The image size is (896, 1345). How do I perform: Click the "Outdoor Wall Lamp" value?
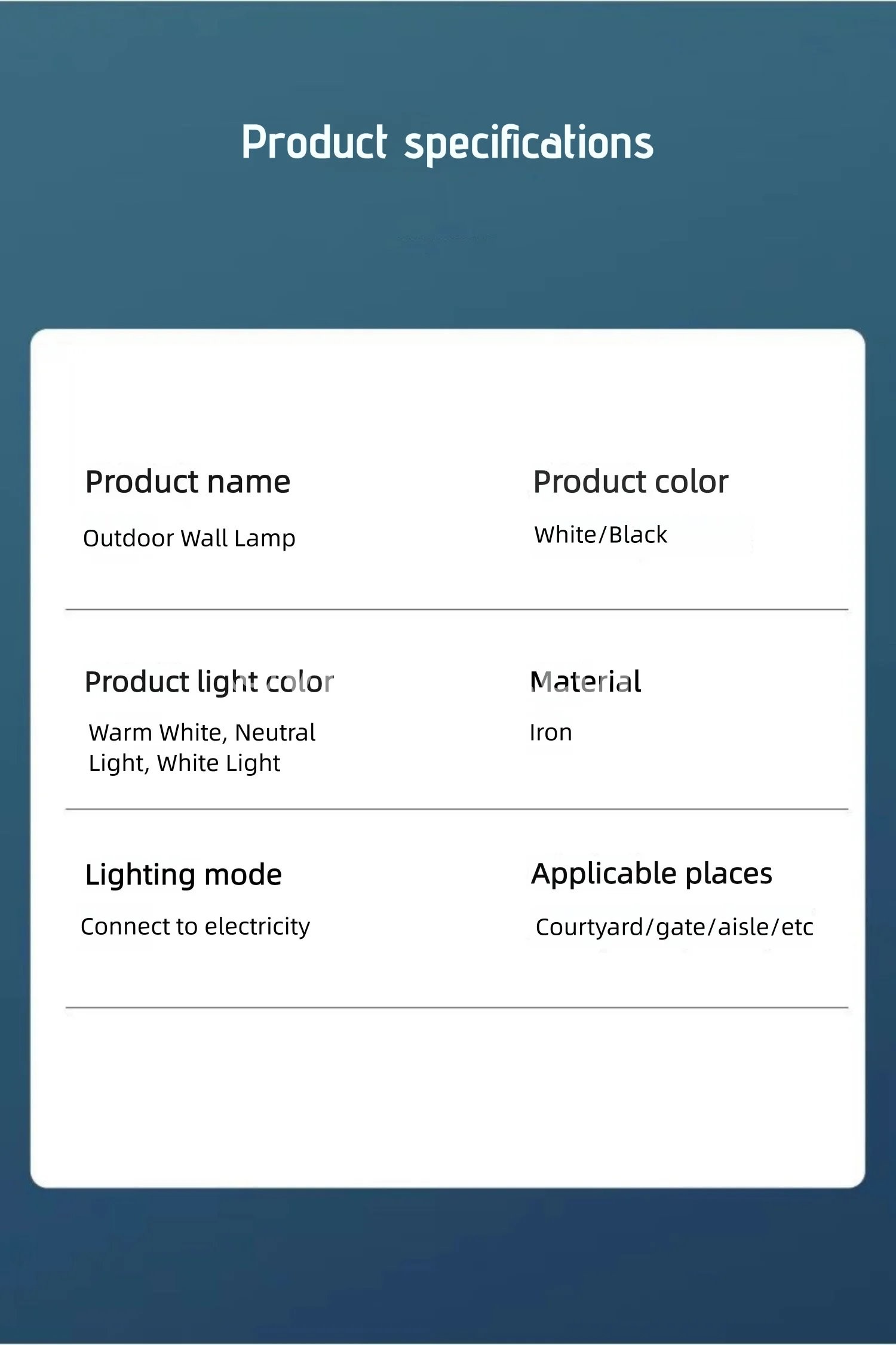(x=189, y=538)
